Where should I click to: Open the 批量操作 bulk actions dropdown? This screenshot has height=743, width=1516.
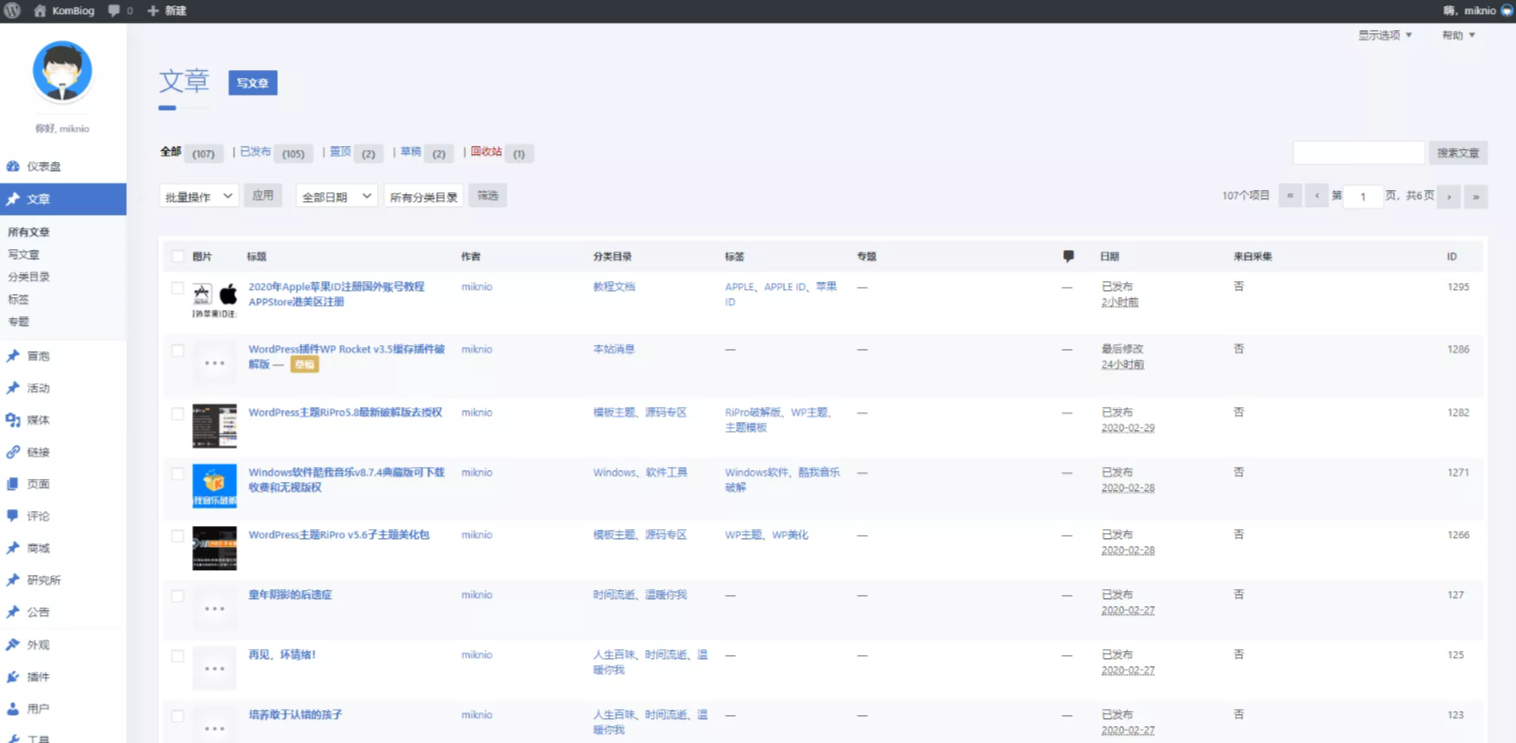pyautogui.click(x=198, y=197)
